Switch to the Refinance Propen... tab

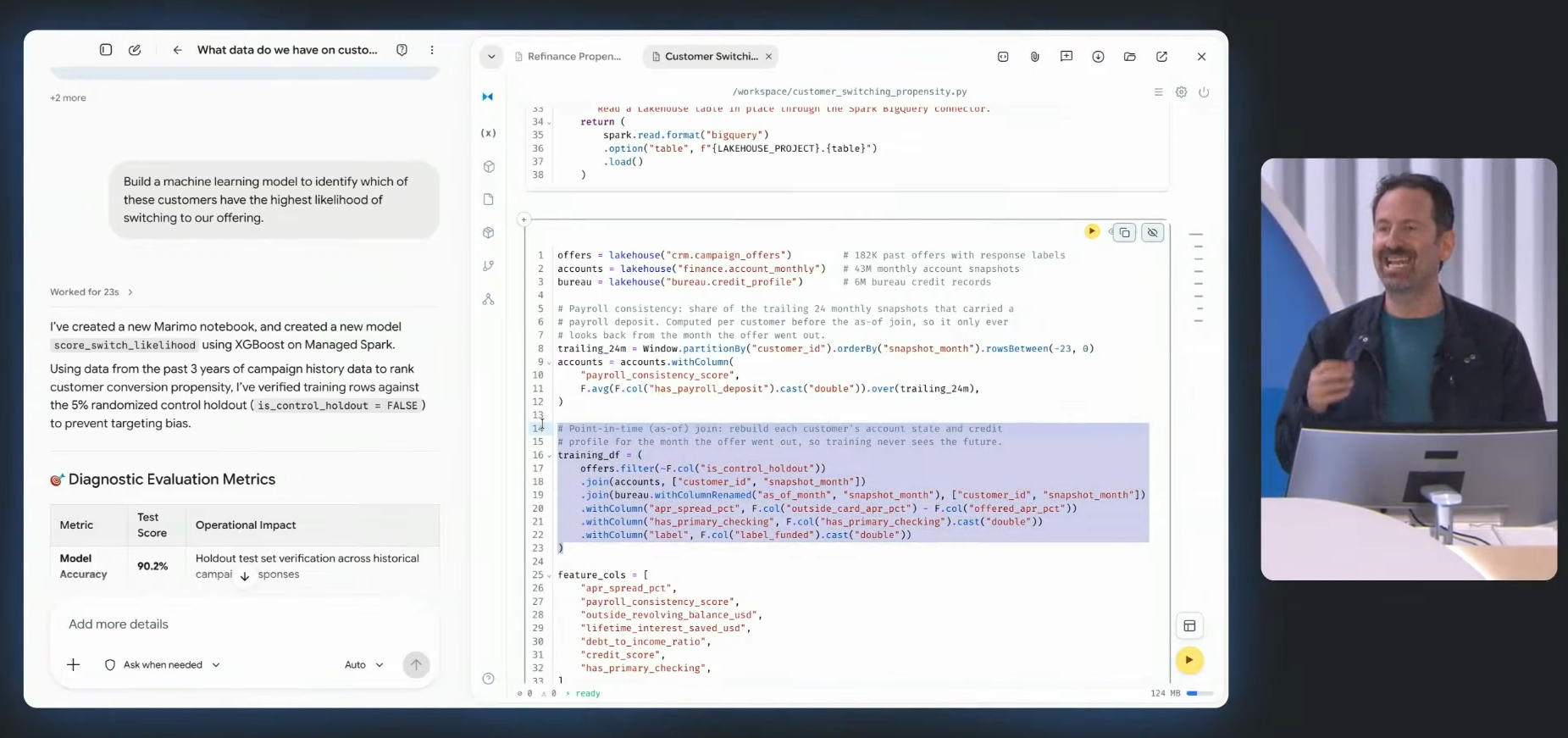pyautogui.click(x=568, y=57)
